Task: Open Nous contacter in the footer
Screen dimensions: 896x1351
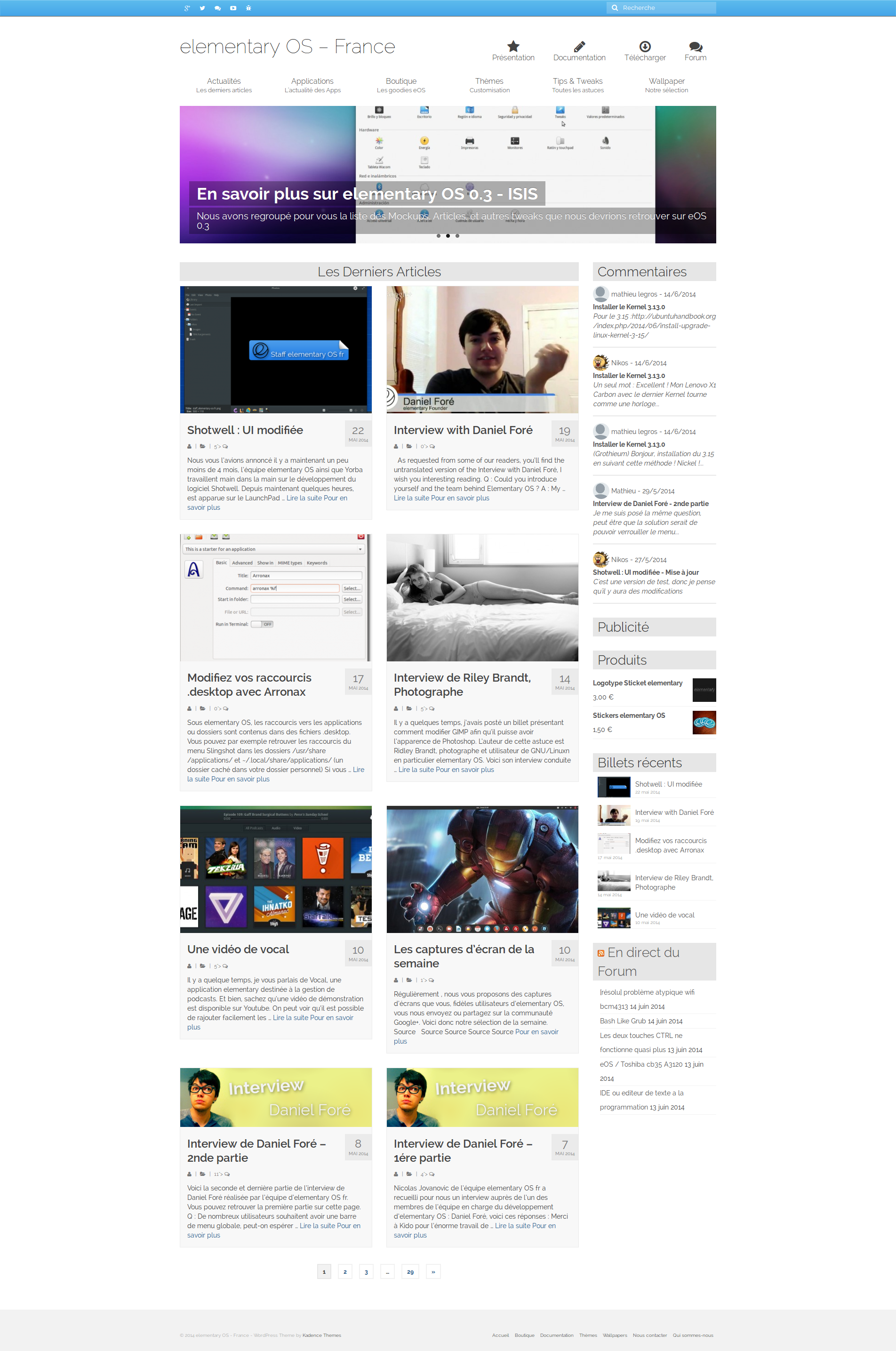Action: pyautogui.click(x=650, y=1335)
